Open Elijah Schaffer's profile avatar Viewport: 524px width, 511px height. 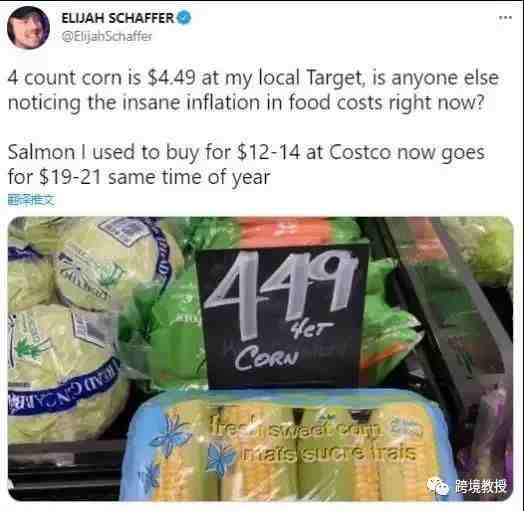(28, 27)
